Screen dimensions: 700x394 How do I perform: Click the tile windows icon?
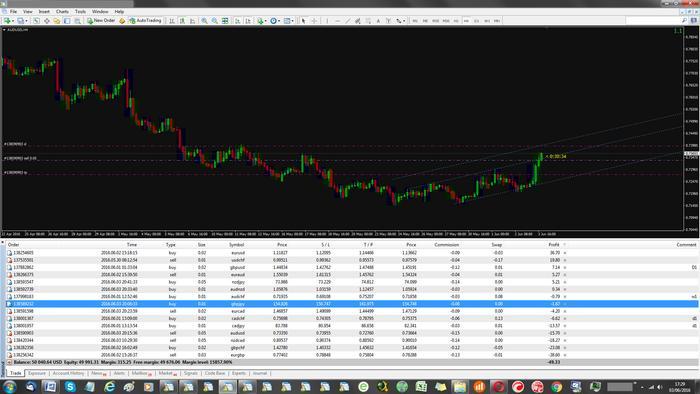pyautogui.click(x=225, y=21)
